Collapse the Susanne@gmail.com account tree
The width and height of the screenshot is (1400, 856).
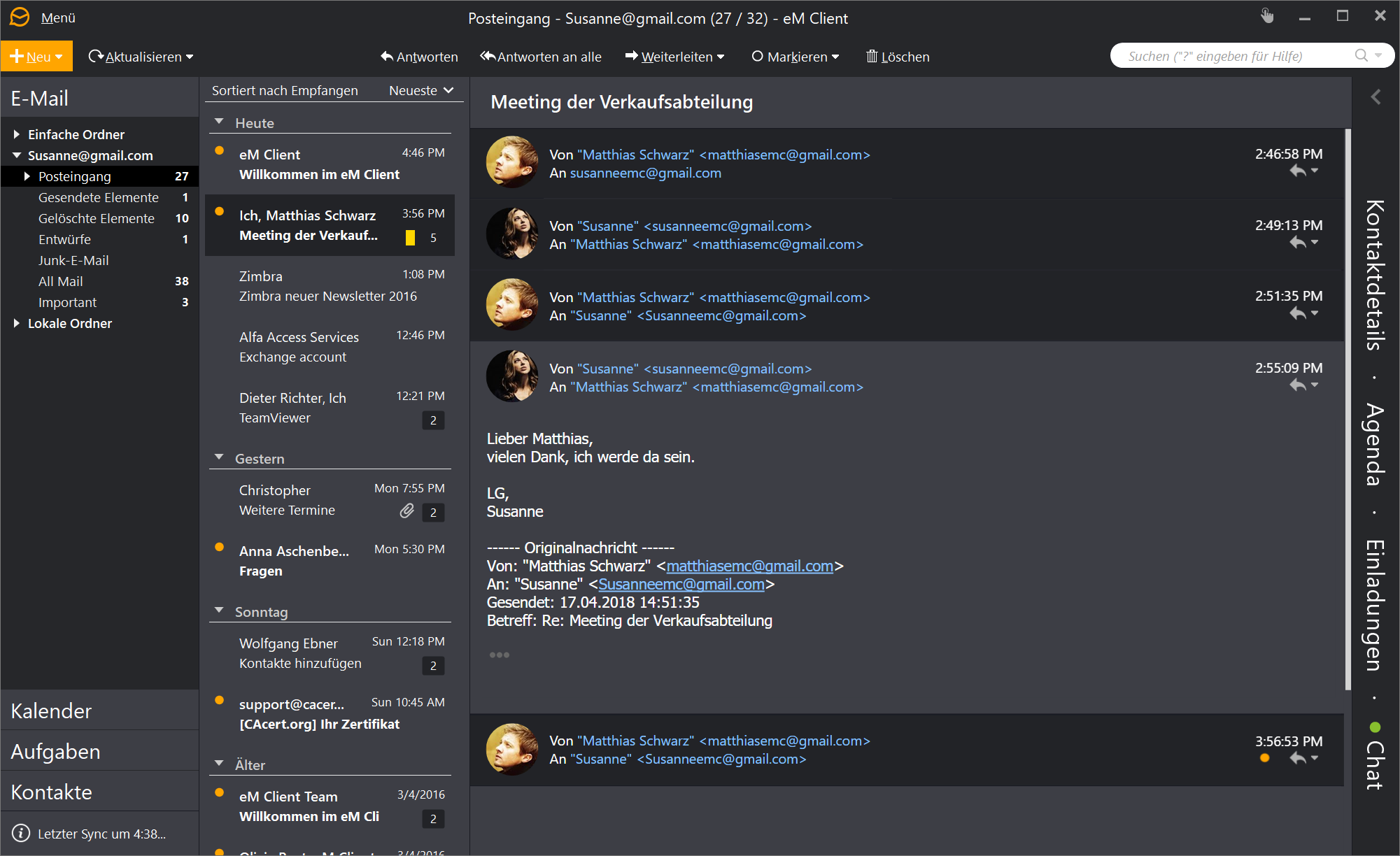coord(16,155)
